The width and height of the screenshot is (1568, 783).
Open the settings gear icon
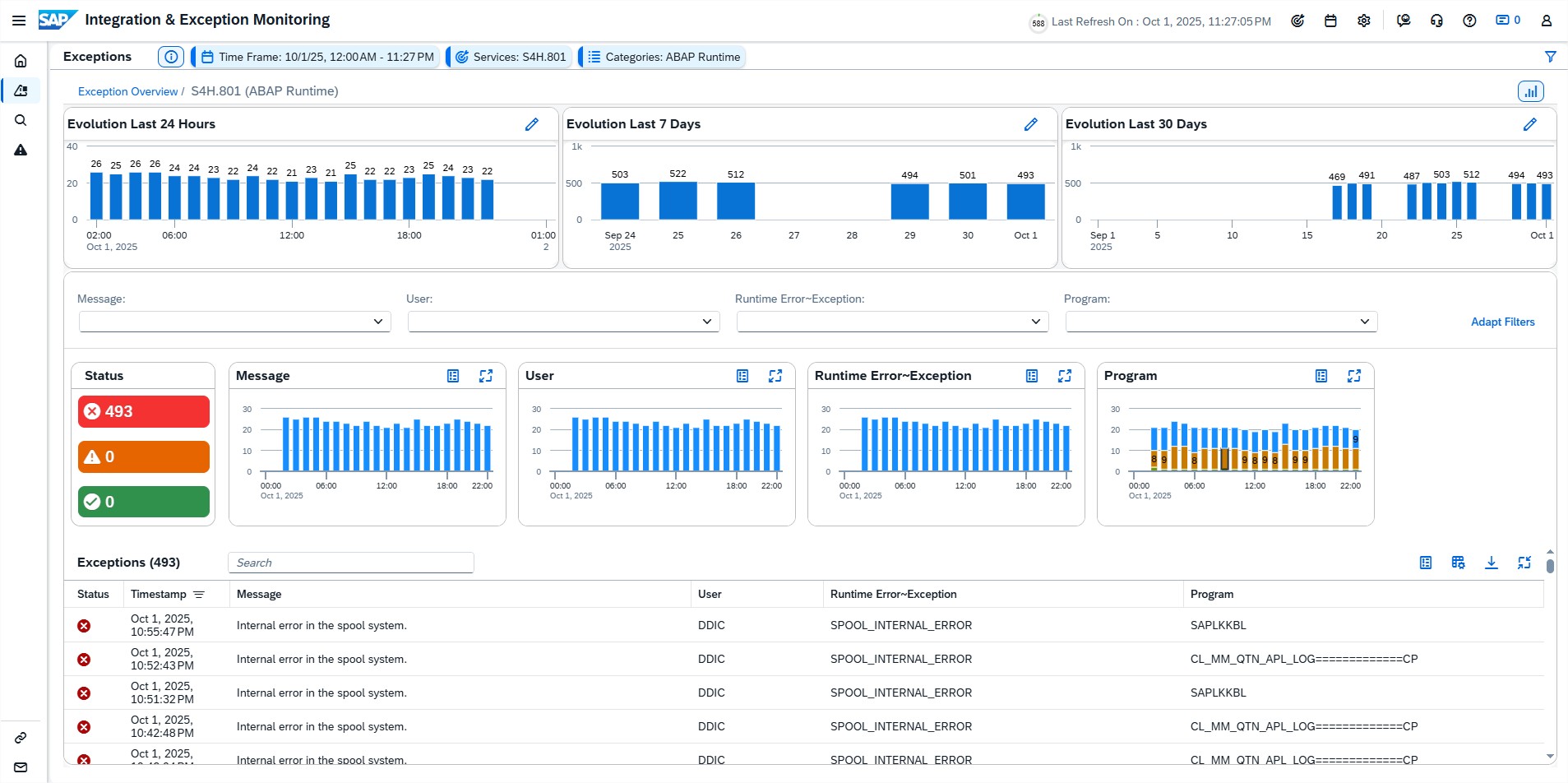(x=1364, y=21)
